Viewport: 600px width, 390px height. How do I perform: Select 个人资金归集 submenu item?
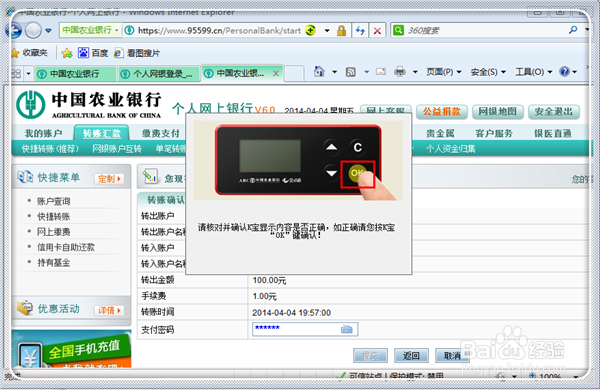[451, 148]
